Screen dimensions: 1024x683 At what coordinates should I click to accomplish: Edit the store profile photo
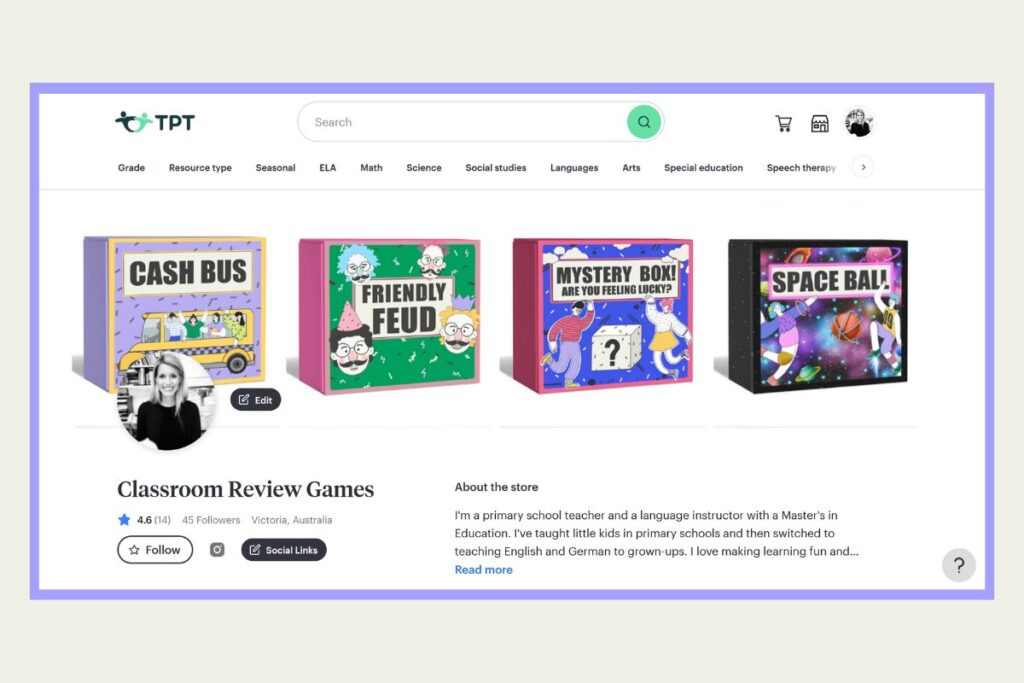pos(255,400)
